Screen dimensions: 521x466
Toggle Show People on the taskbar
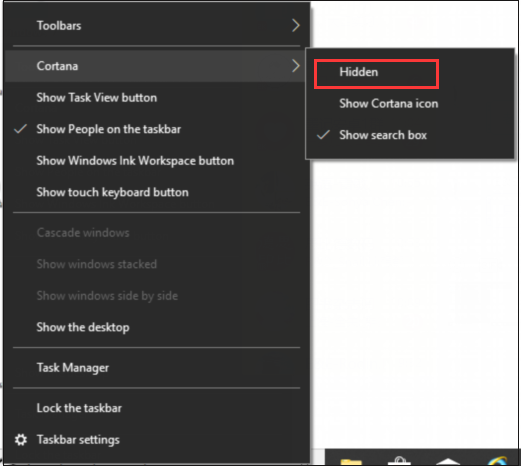(157, 129)
